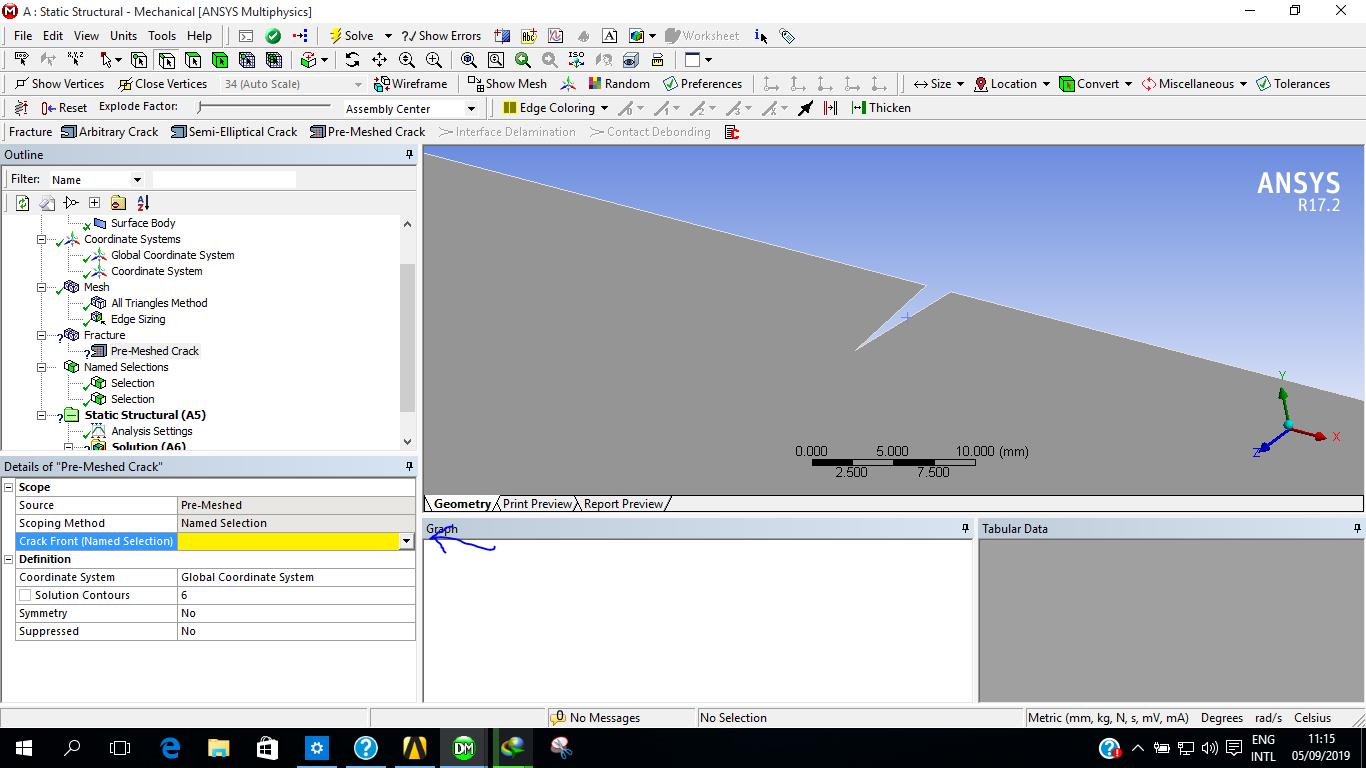Toggle the Solution Contours checkbox
Screen dimensions: 1366x768
click(25, 595)
